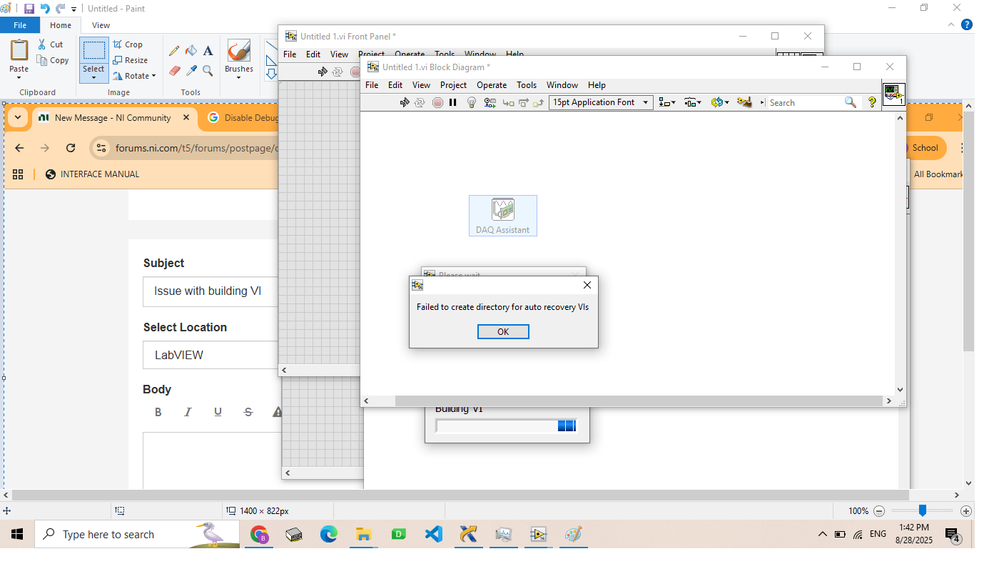Image resolution: width=999 pixels, height=587 pixels.
Task: Open Paint's File tab
Action: (x=20, y=25)
